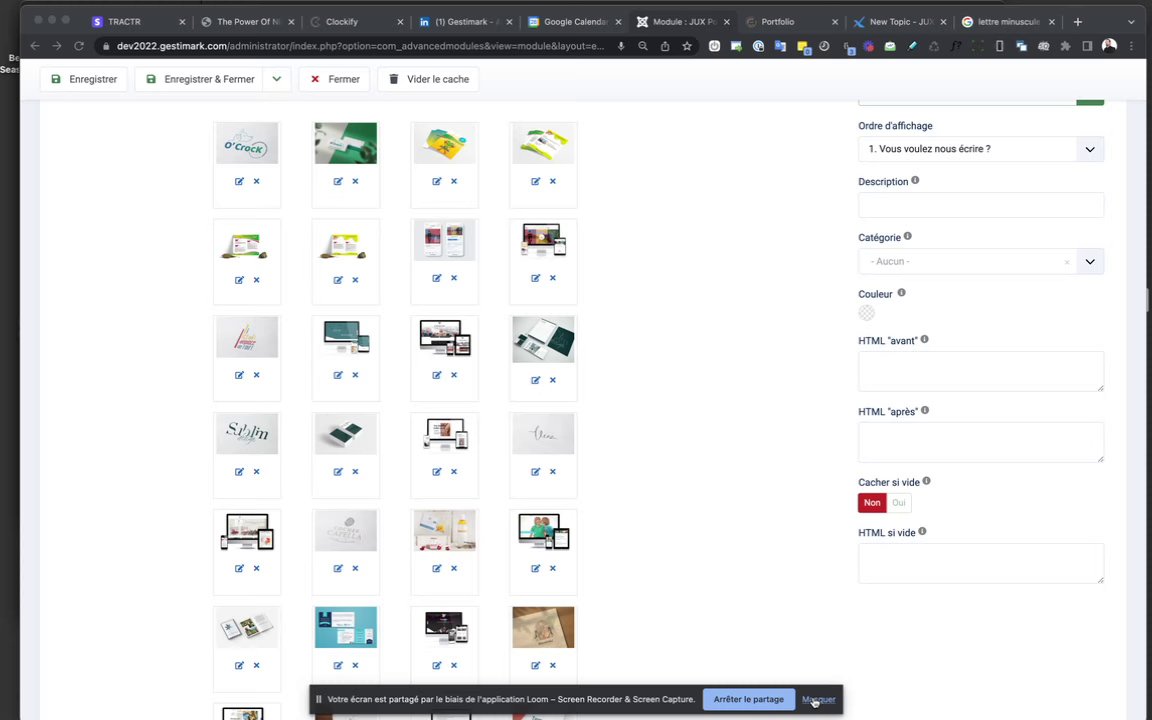Set Cacher si vide to Oui
Screen dimensions: 1152x720
pos(899,503)
